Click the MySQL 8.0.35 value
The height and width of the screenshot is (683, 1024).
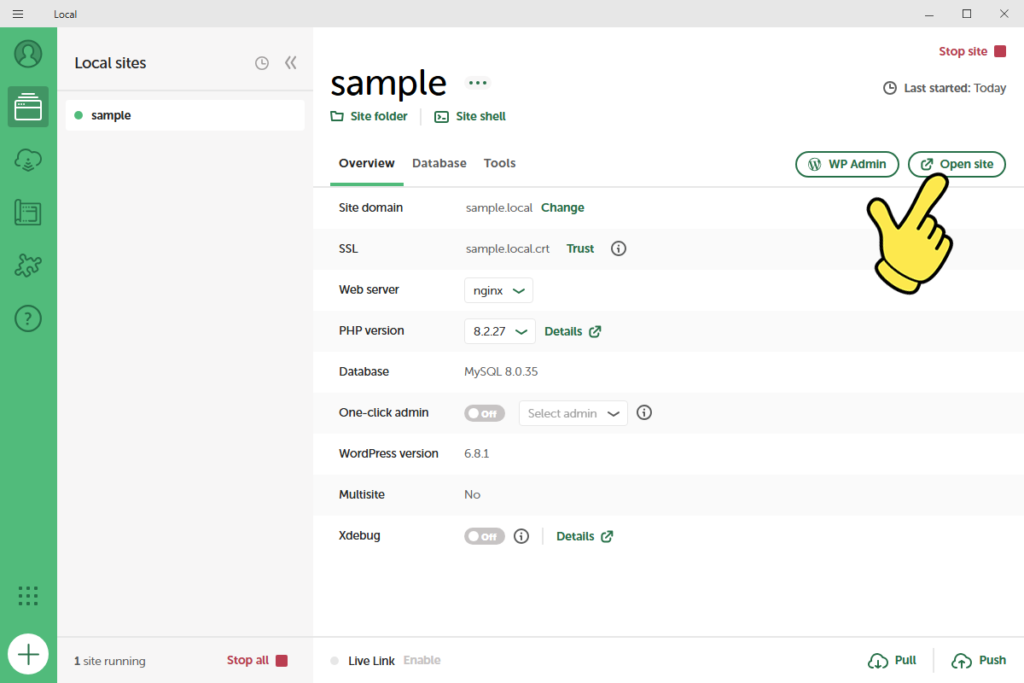(501, 372)
